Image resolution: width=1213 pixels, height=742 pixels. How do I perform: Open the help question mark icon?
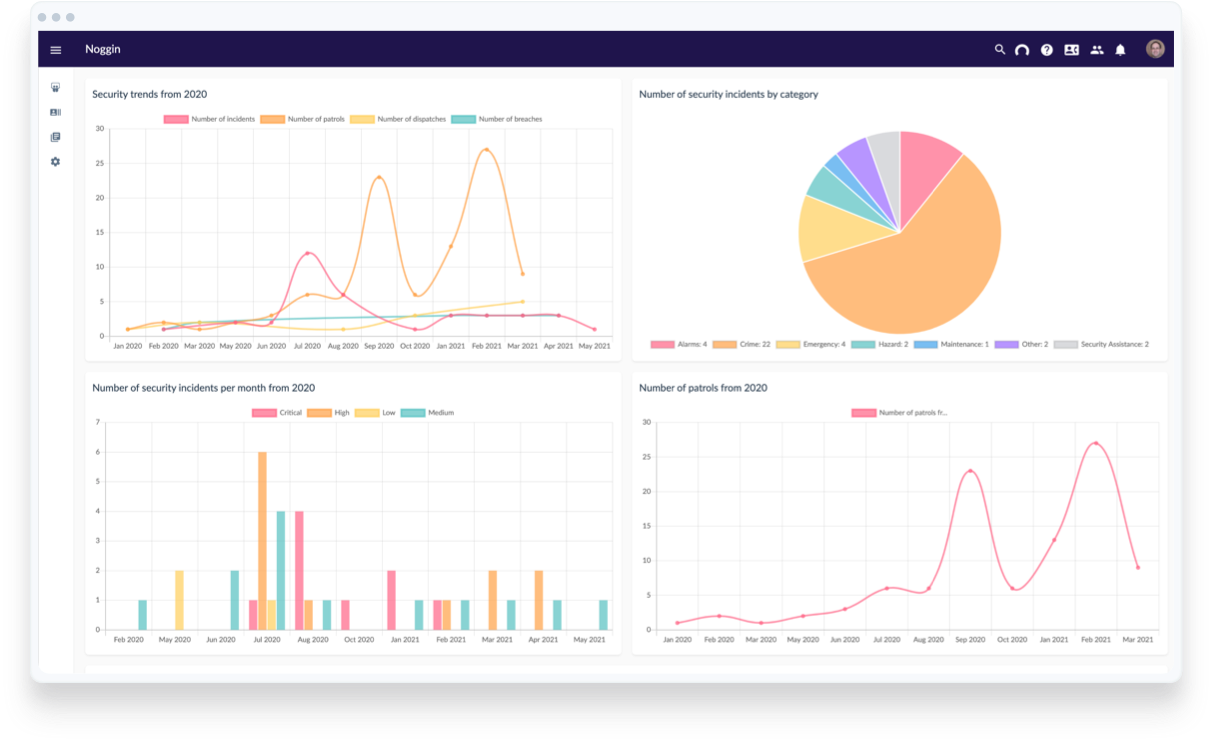point(1046,50)
